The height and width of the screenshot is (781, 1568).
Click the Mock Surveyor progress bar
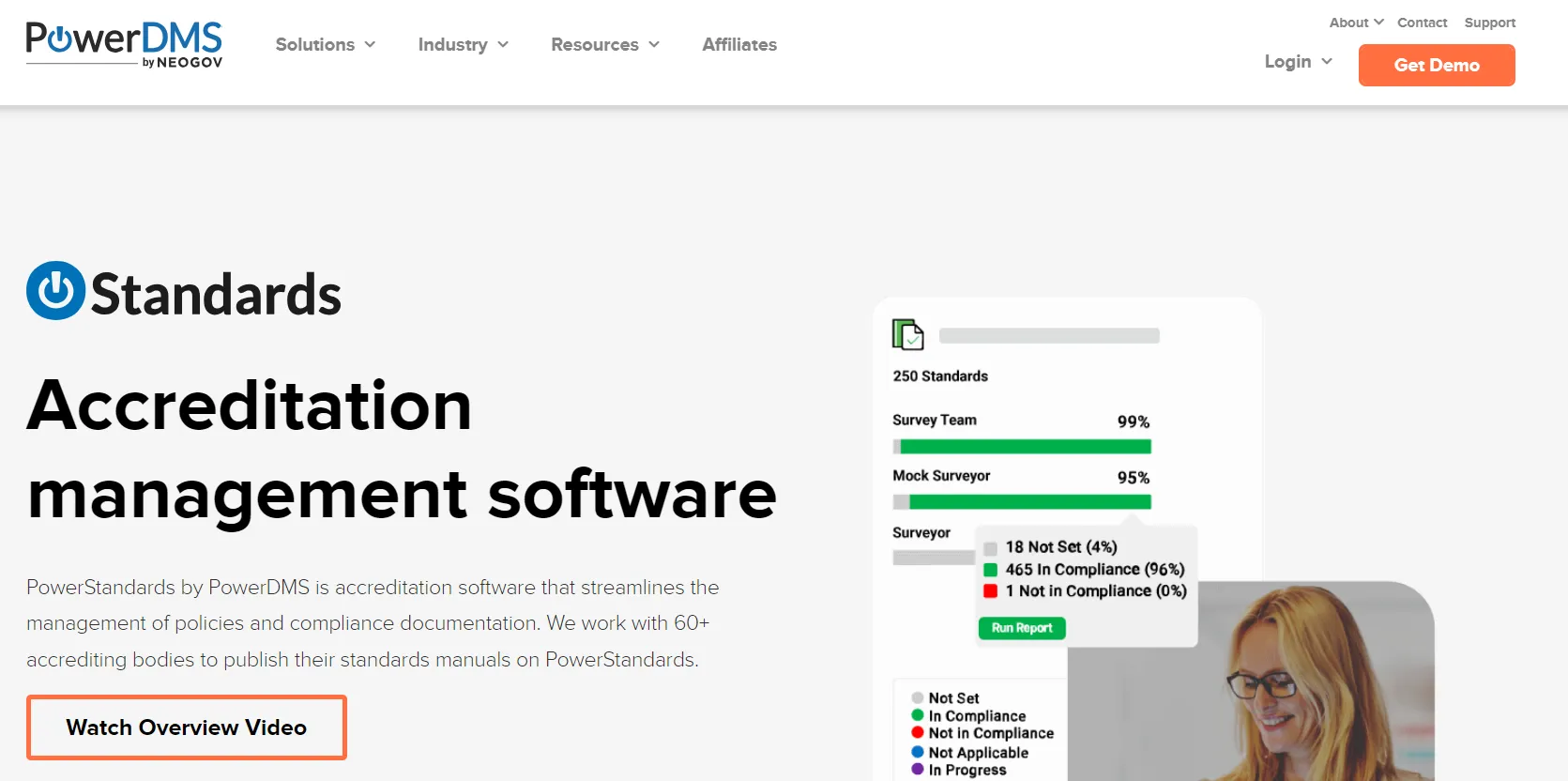pos(1022,502)
